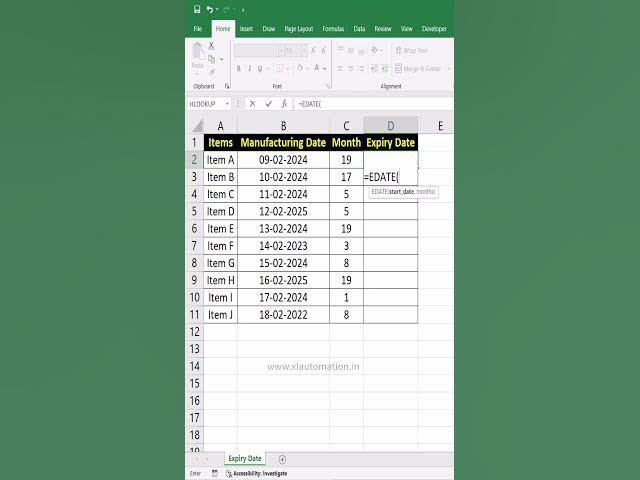This screenshot has width=640, height=480.
Task: Align text right
Action: [x=361, y=69]
